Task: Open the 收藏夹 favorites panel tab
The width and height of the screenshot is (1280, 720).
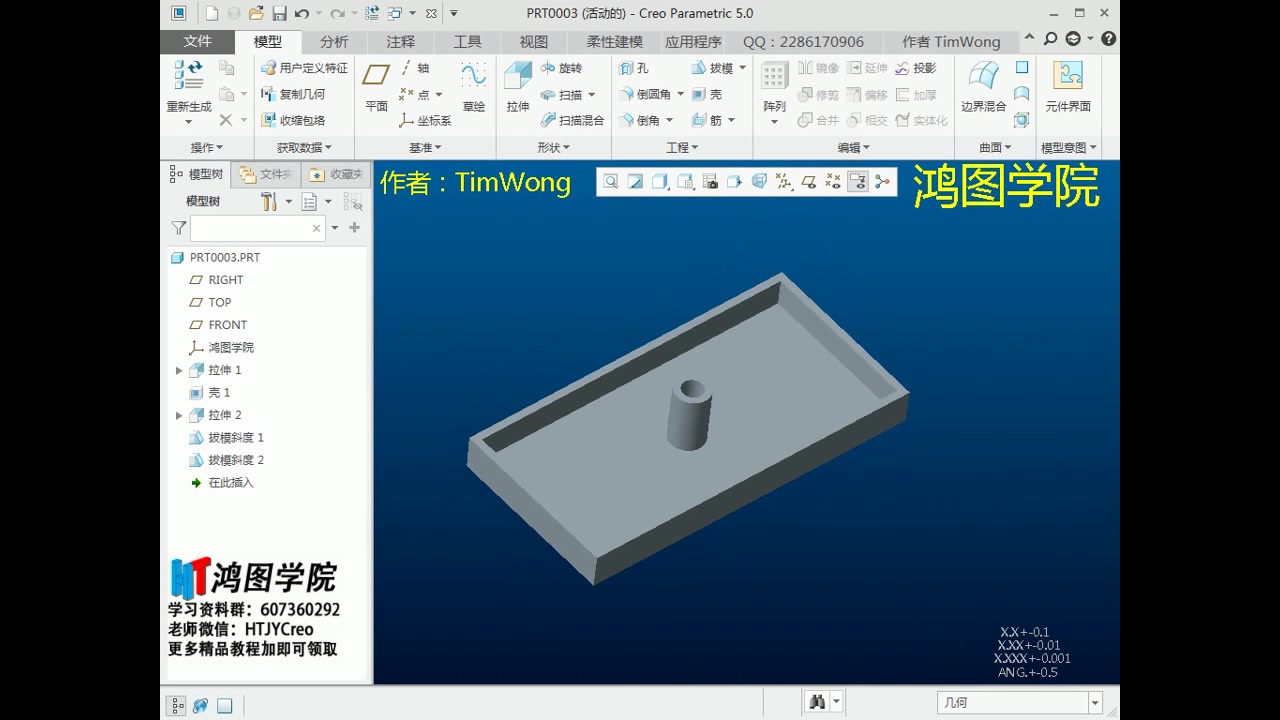Action: (x=336, y=174)
